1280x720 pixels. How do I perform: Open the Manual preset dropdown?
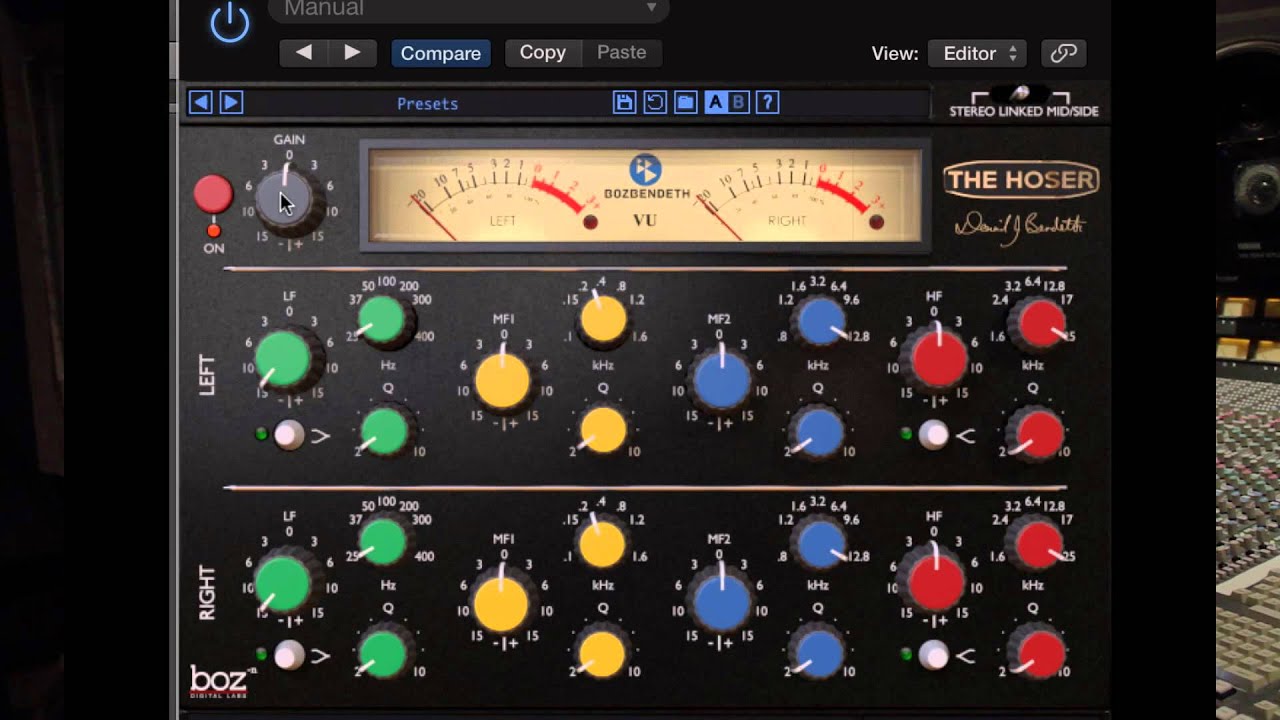[x=468, y=10]
